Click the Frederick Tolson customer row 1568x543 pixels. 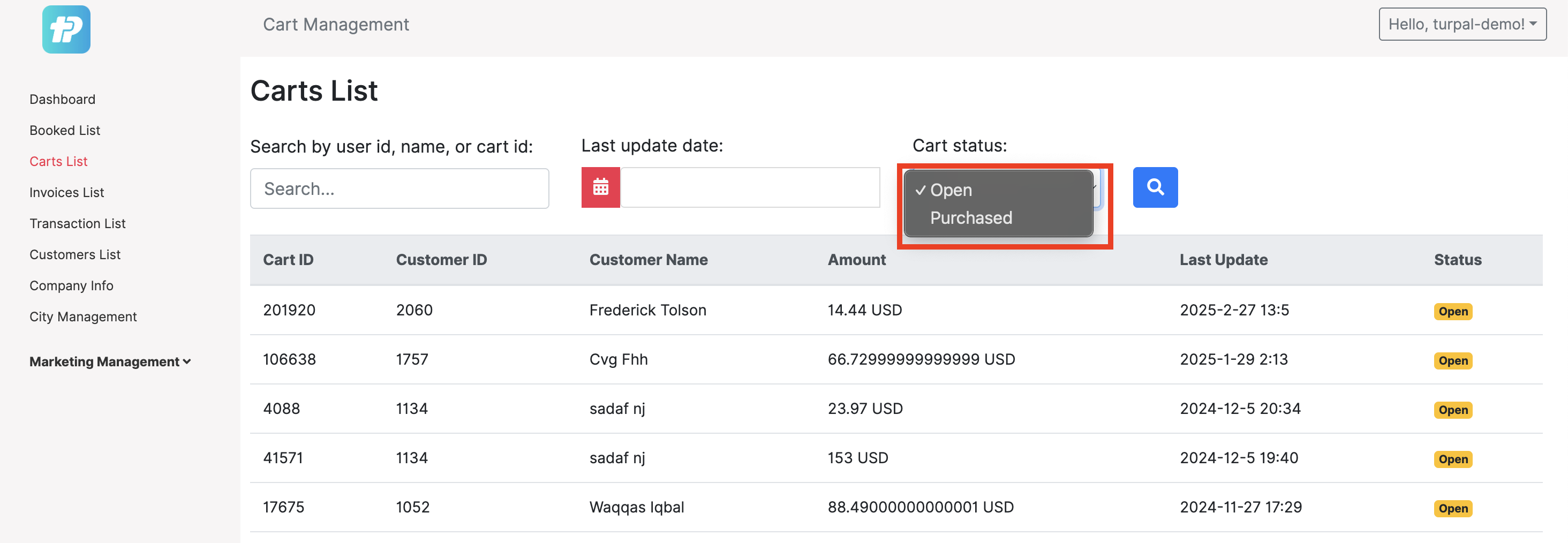pyautogui.click(x=647, y=310)
